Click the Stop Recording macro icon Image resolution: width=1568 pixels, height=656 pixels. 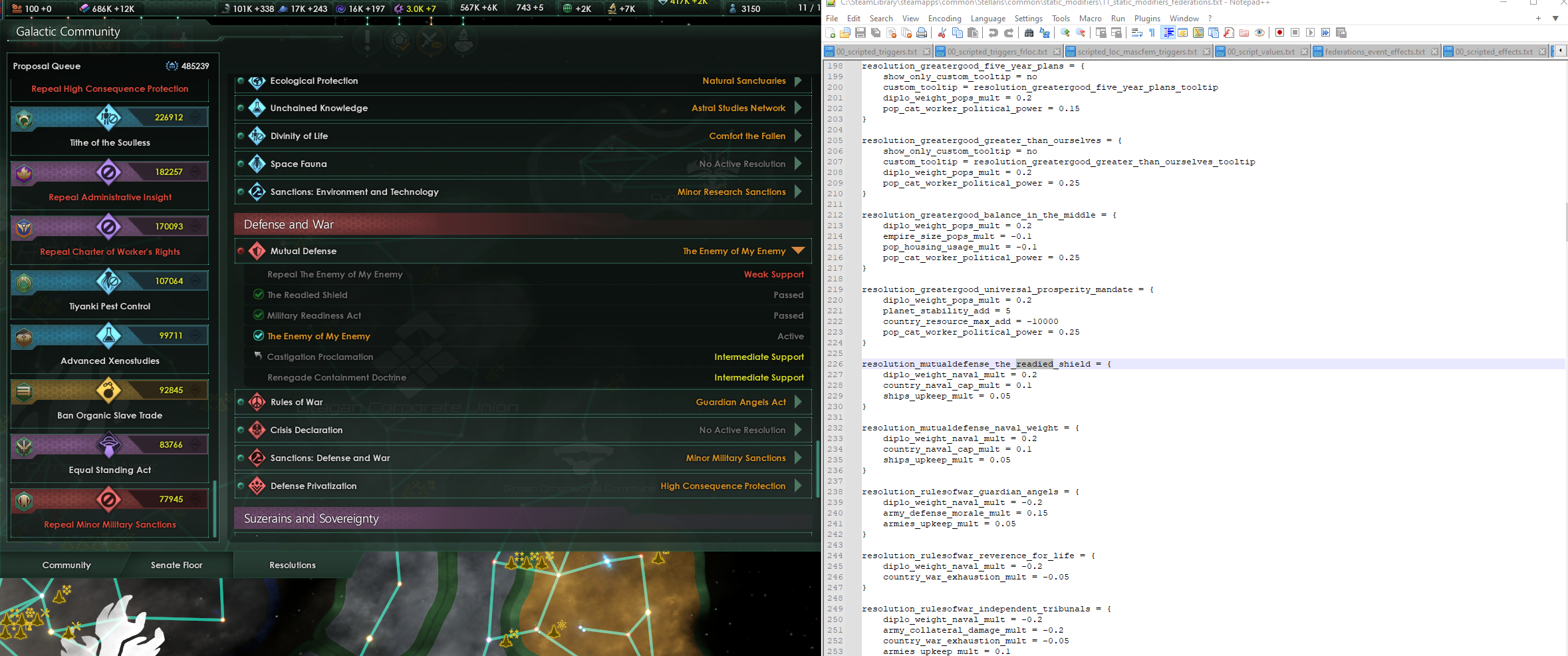1295,33
